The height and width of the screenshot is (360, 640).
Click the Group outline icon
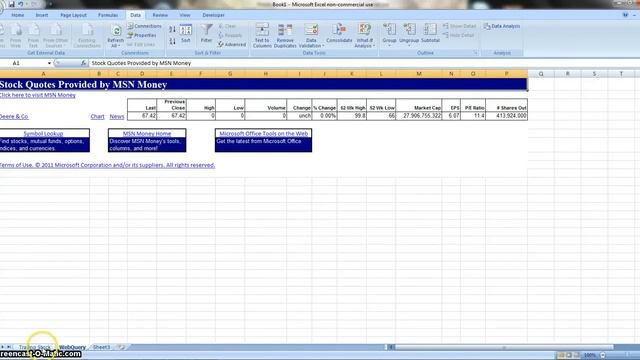point(389,34)
